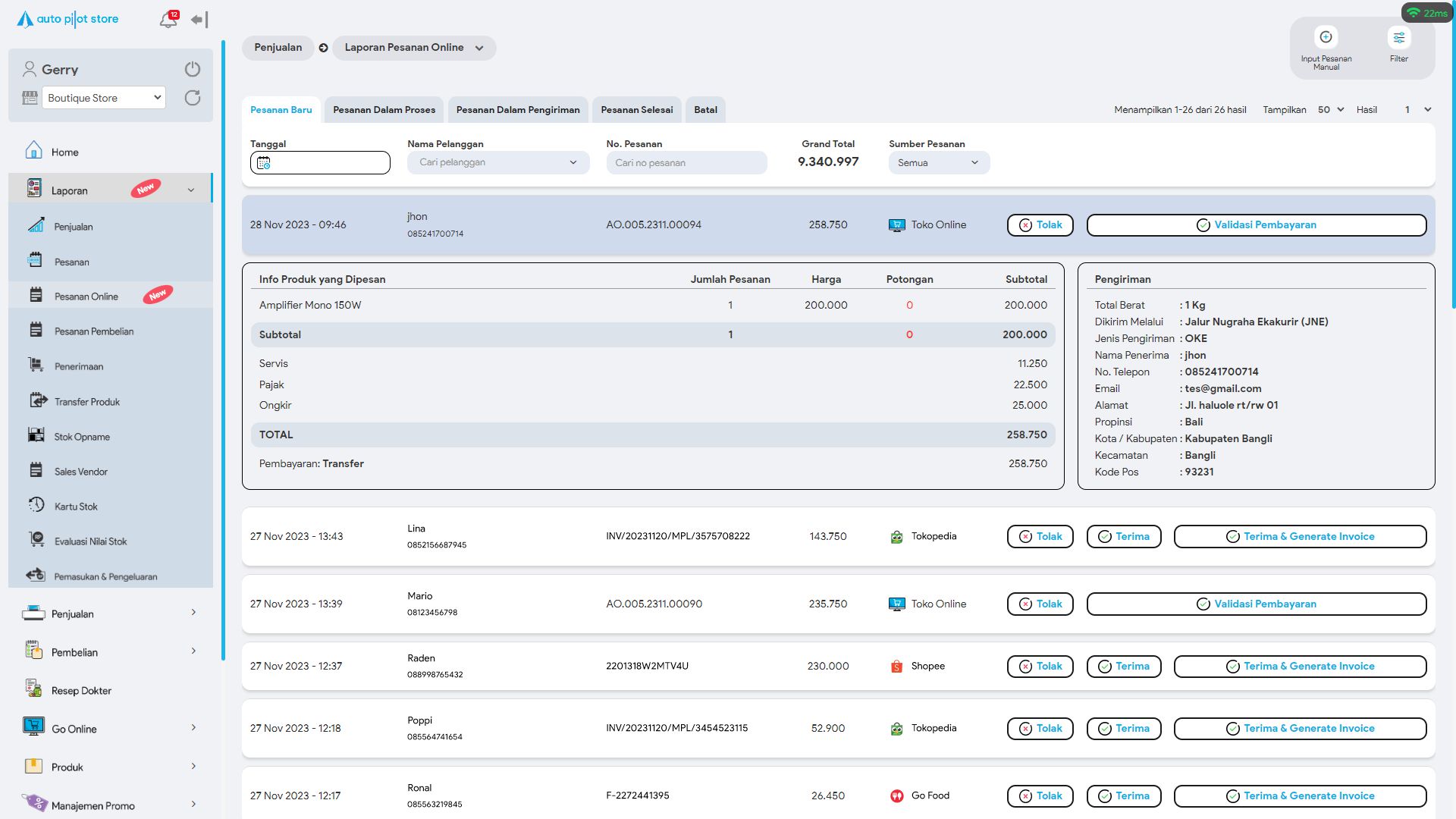The image size is (1456, 819).
Task: Open the notifications bell icon
Action: (168, 20)
